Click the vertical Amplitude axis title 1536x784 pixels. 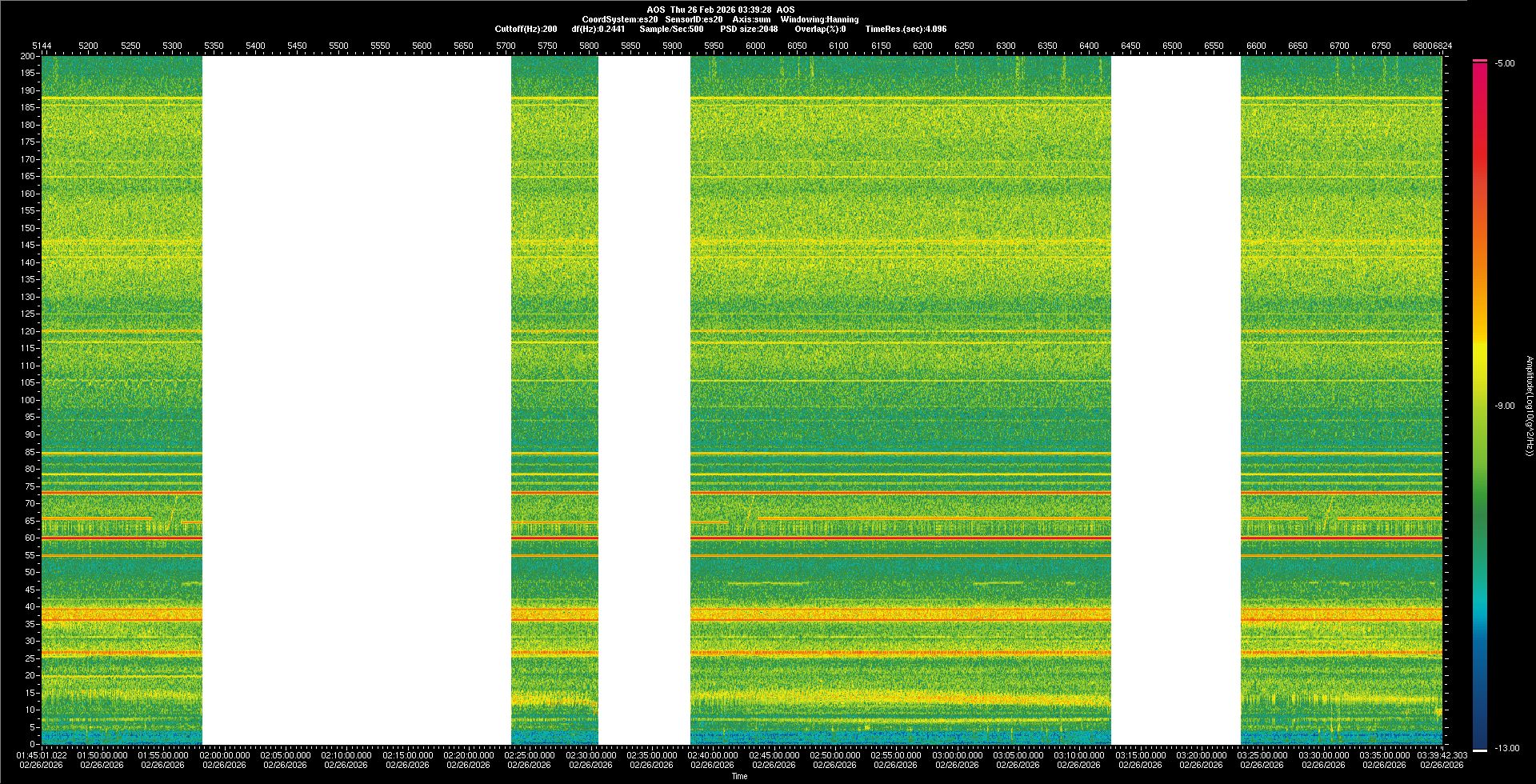pyautogui.click(x=1529, y=406)
